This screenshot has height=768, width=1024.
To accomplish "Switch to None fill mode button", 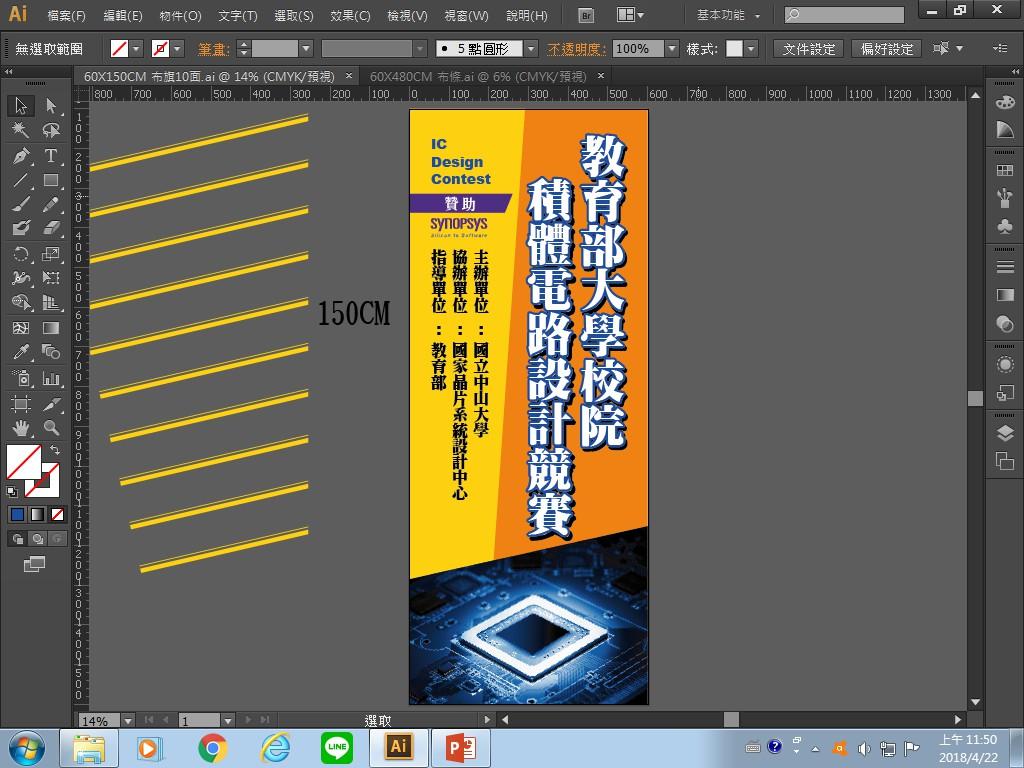I will pos(58,515).
